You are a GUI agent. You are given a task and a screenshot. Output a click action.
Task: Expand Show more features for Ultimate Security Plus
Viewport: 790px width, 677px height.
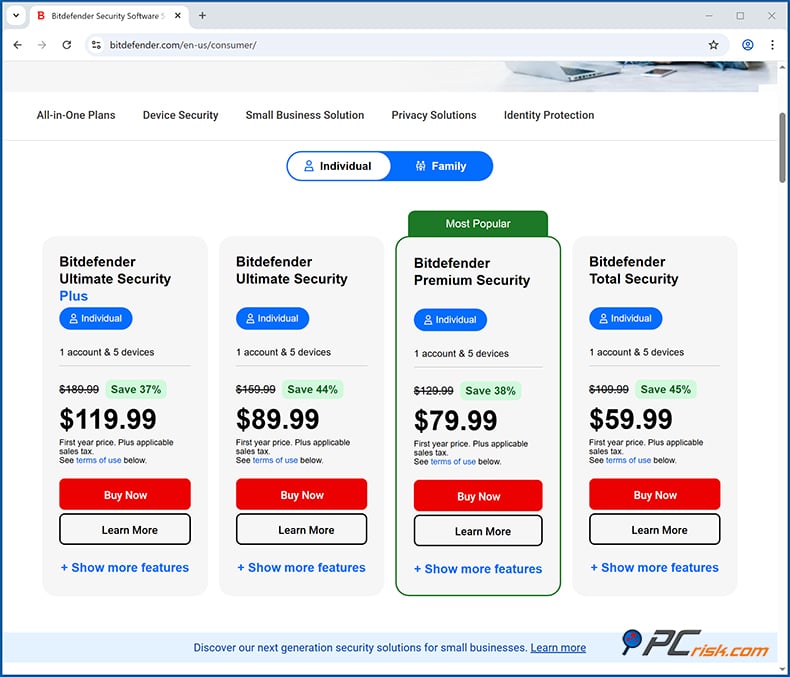(125, 568)
